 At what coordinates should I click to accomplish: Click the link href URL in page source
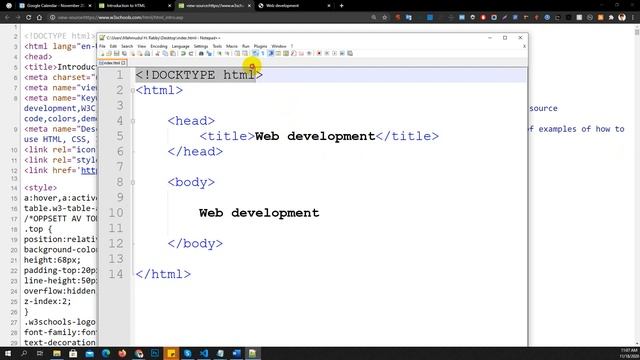[89, 170]
